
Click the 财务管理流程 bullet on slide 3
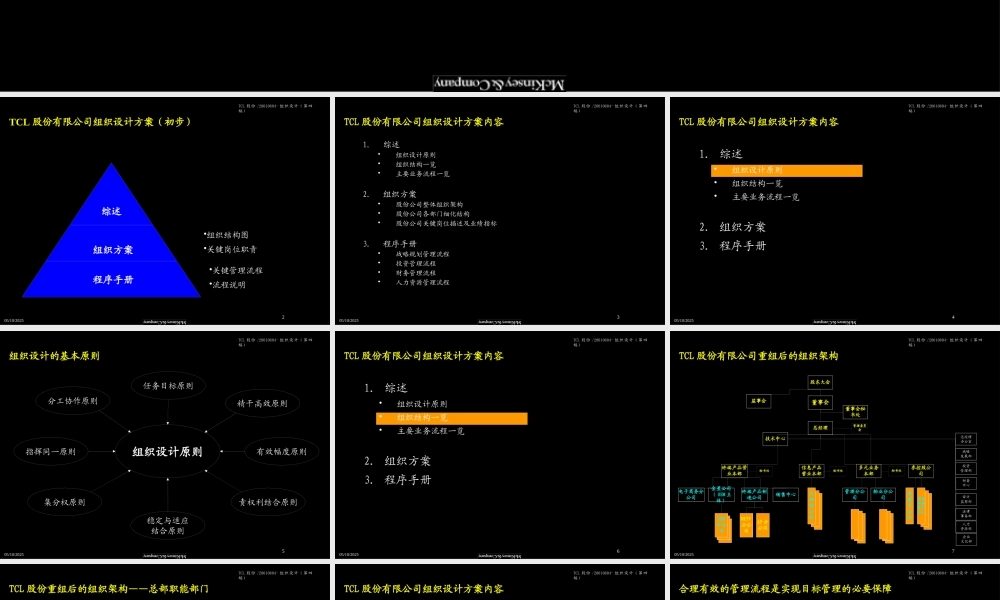pyautogui.click(x=416, y=273)
